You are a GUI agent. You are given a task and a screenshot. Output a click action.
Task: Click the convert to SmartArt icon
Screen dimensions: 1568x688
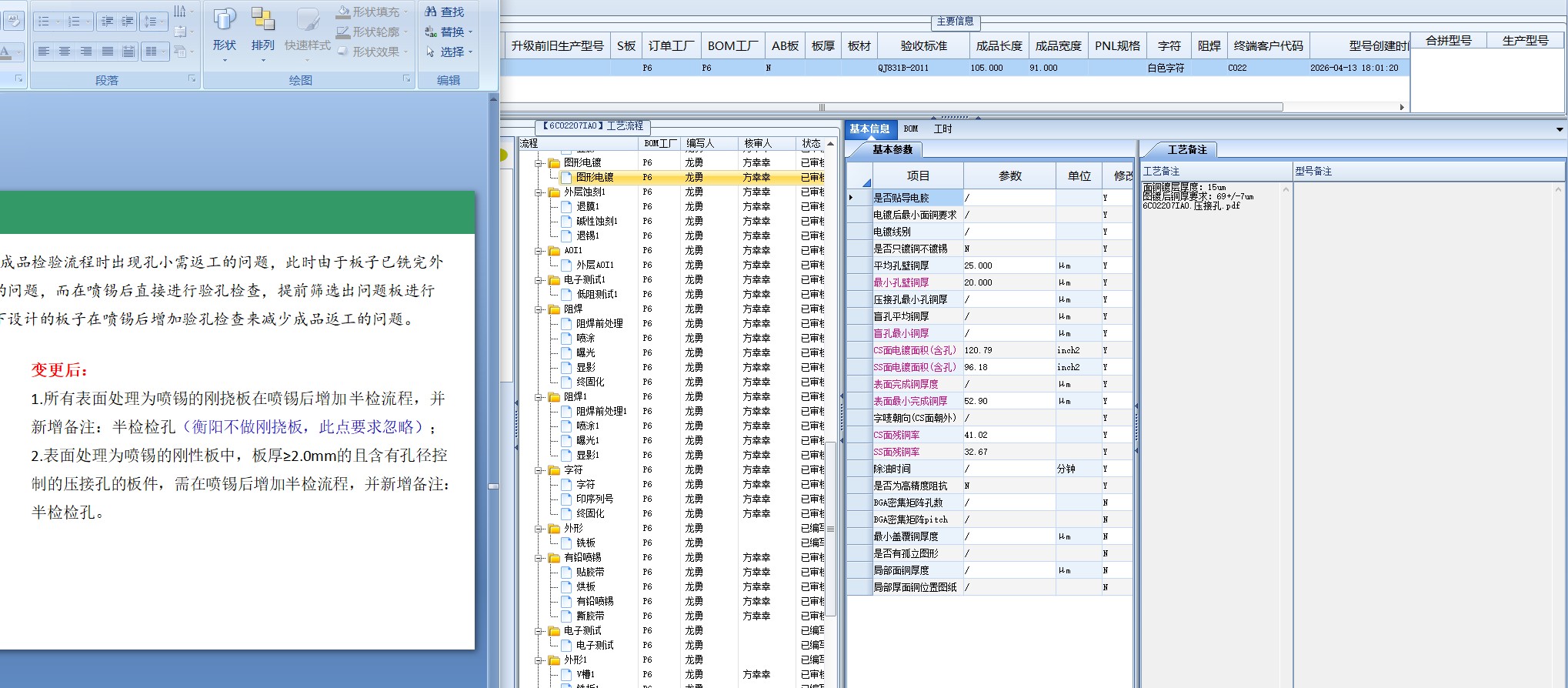(180, 52)
